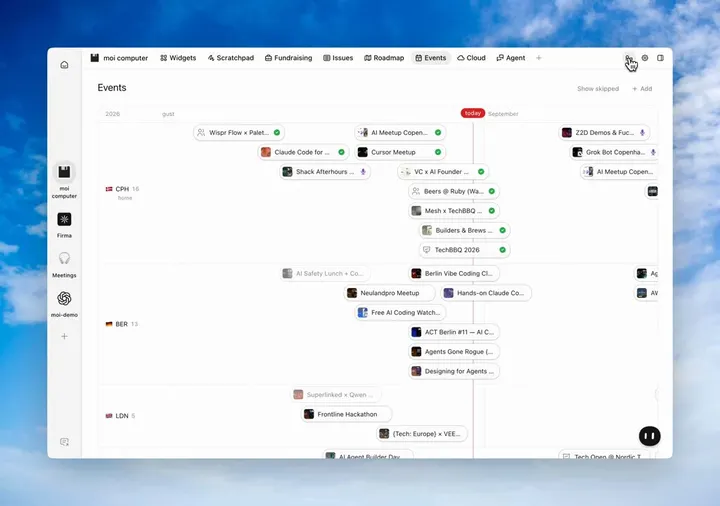
Task: Open the Issues tab
Action: click(338, 58)
